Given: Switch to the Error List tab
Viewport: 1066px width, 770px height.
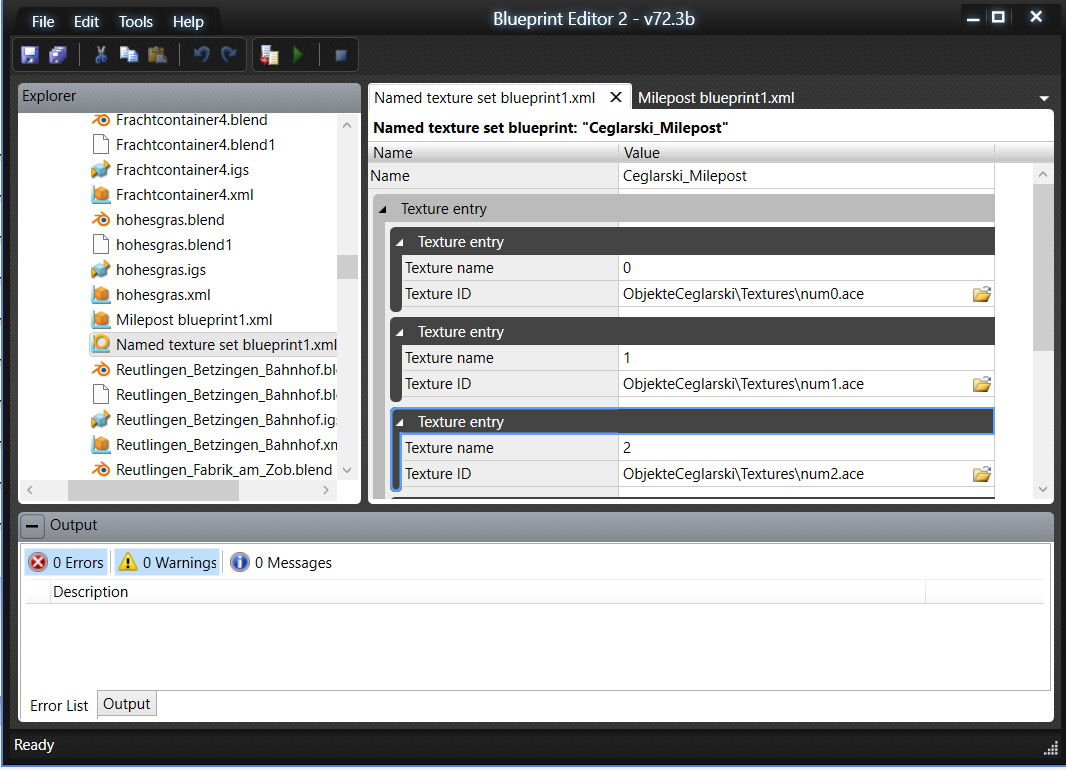Looking at the screenshot, I should (x=59, y=706).
